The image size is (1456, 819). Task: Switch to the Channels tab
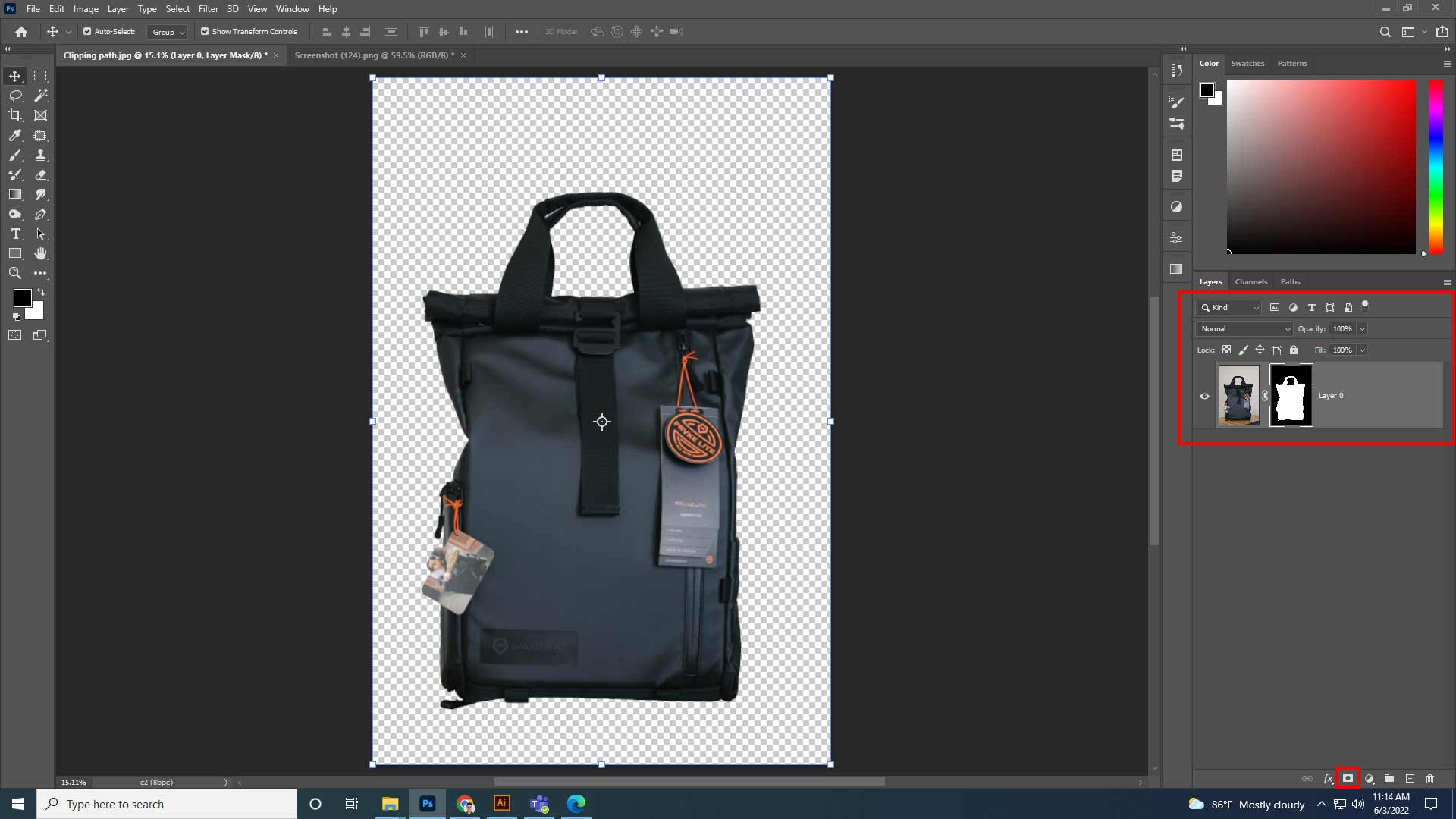coord(1251,281)
